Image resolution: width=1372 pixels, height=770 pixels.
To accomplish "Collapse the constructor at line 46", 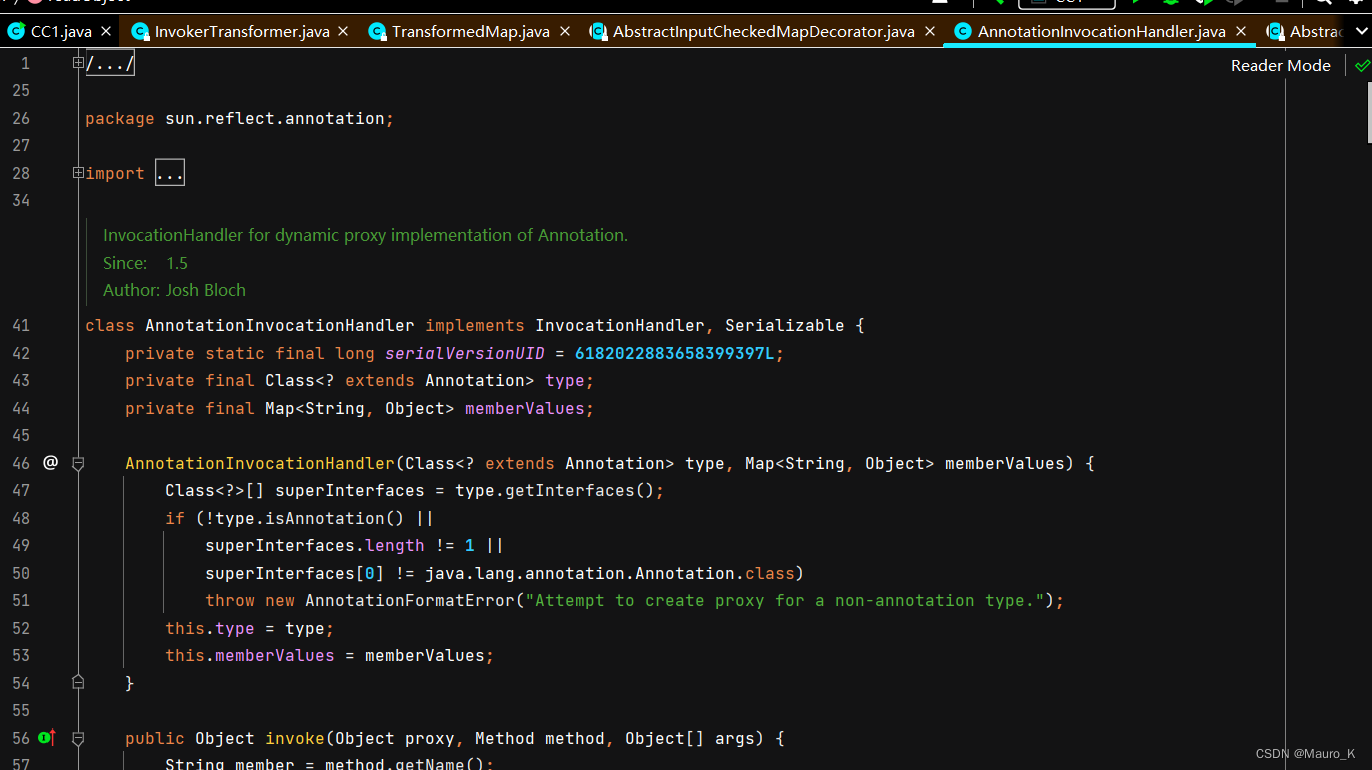I will [78, 463].
